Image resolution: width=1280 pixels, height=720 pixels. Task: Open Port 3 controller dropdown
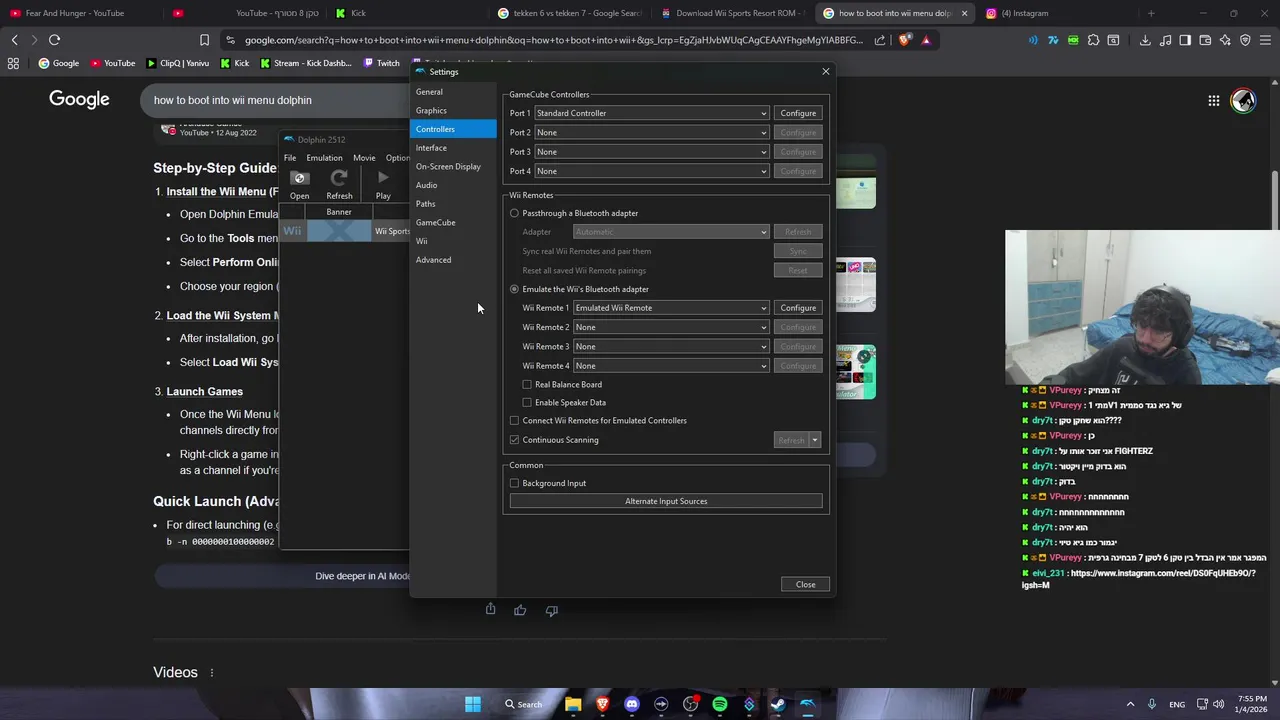pos(652,152)
